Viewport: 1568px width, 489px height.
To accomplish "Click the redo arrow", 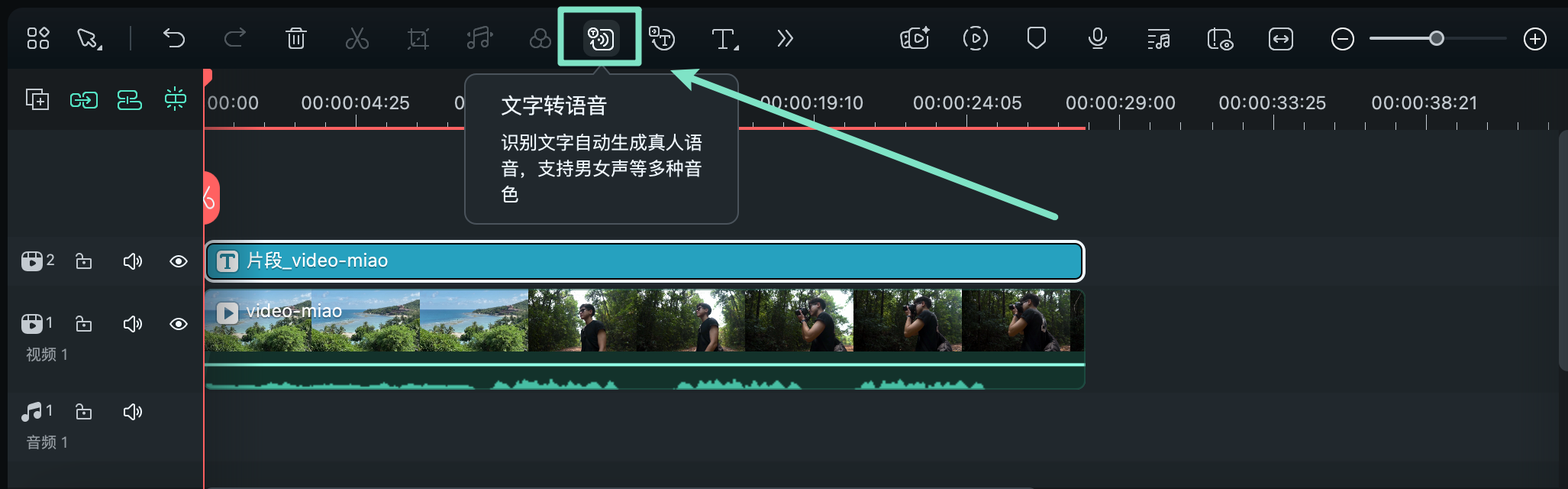I will point(235,38).
